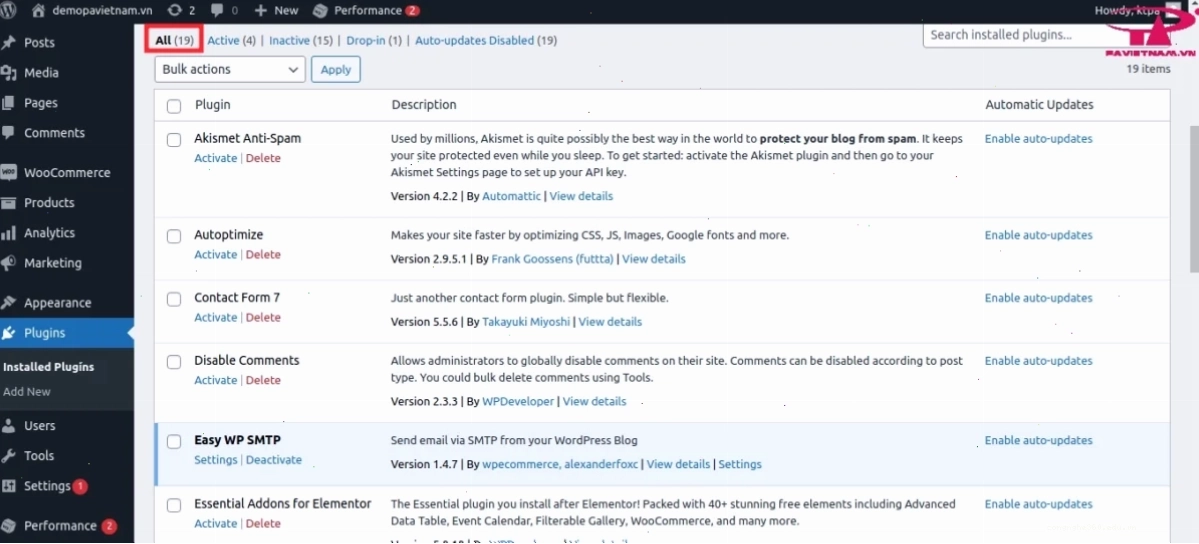Click the Performance cube icon in sidebar
Image resolution: width=1199 pixels, height=544 pixels.
pos(9,526)
